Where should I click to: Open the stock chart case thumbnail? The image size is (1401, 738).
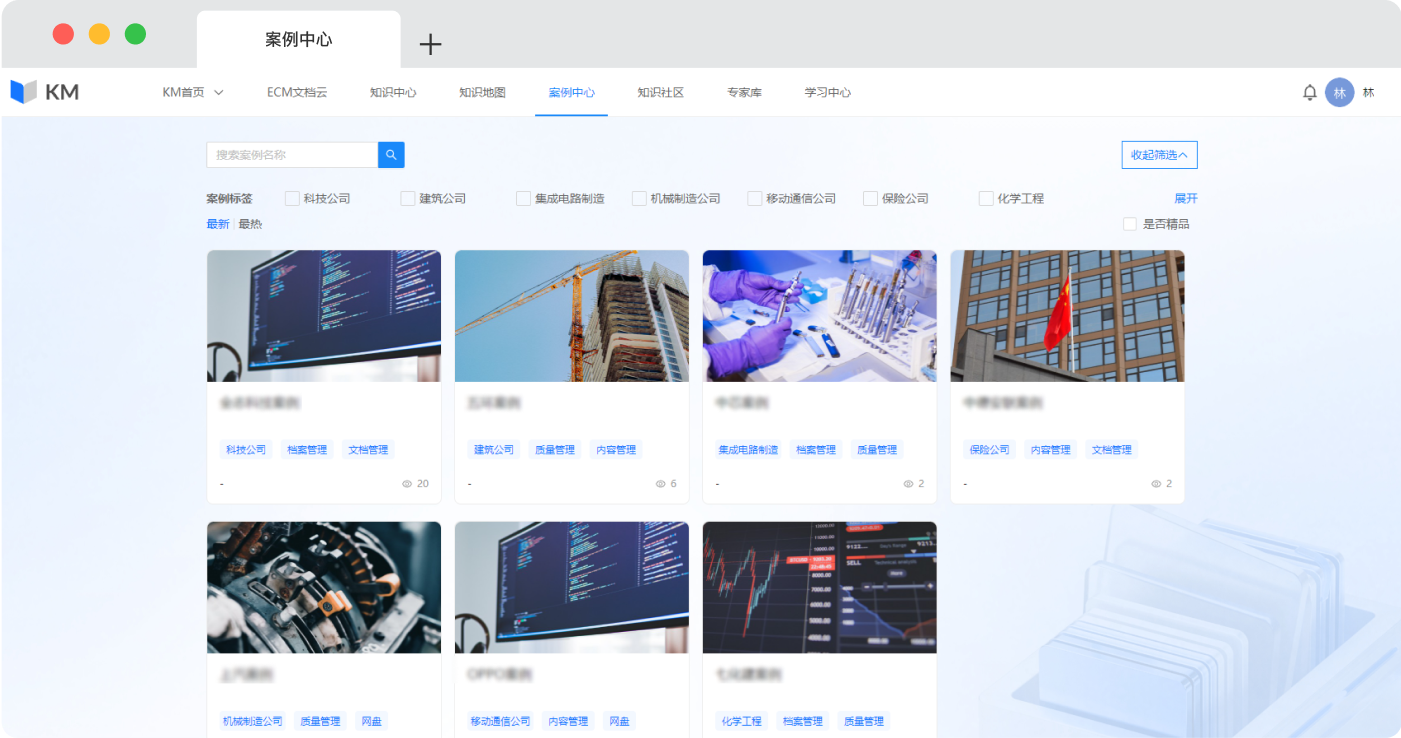point(820,587)
